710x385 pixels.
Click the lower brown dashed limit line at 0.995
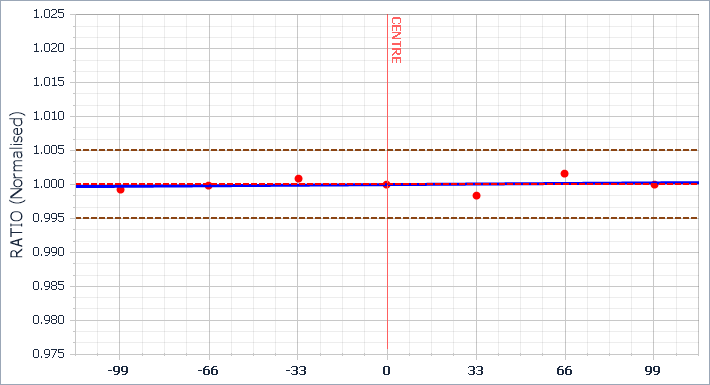(387, 218)
